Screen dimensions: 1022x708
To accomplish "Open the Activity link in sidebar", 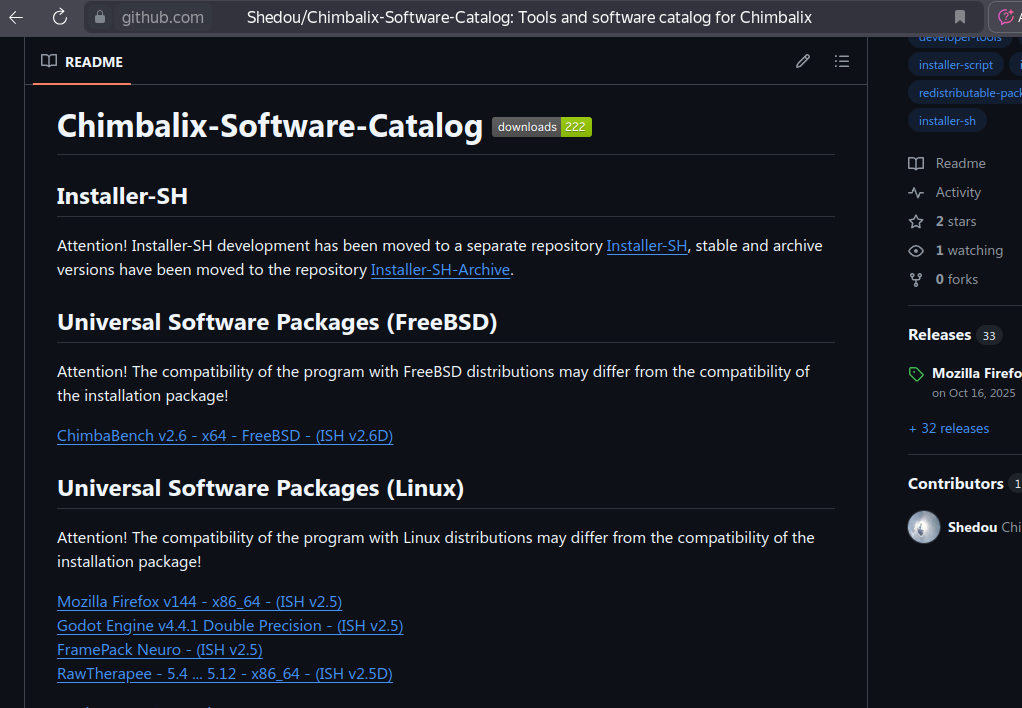I will click(x=958, y=193).
